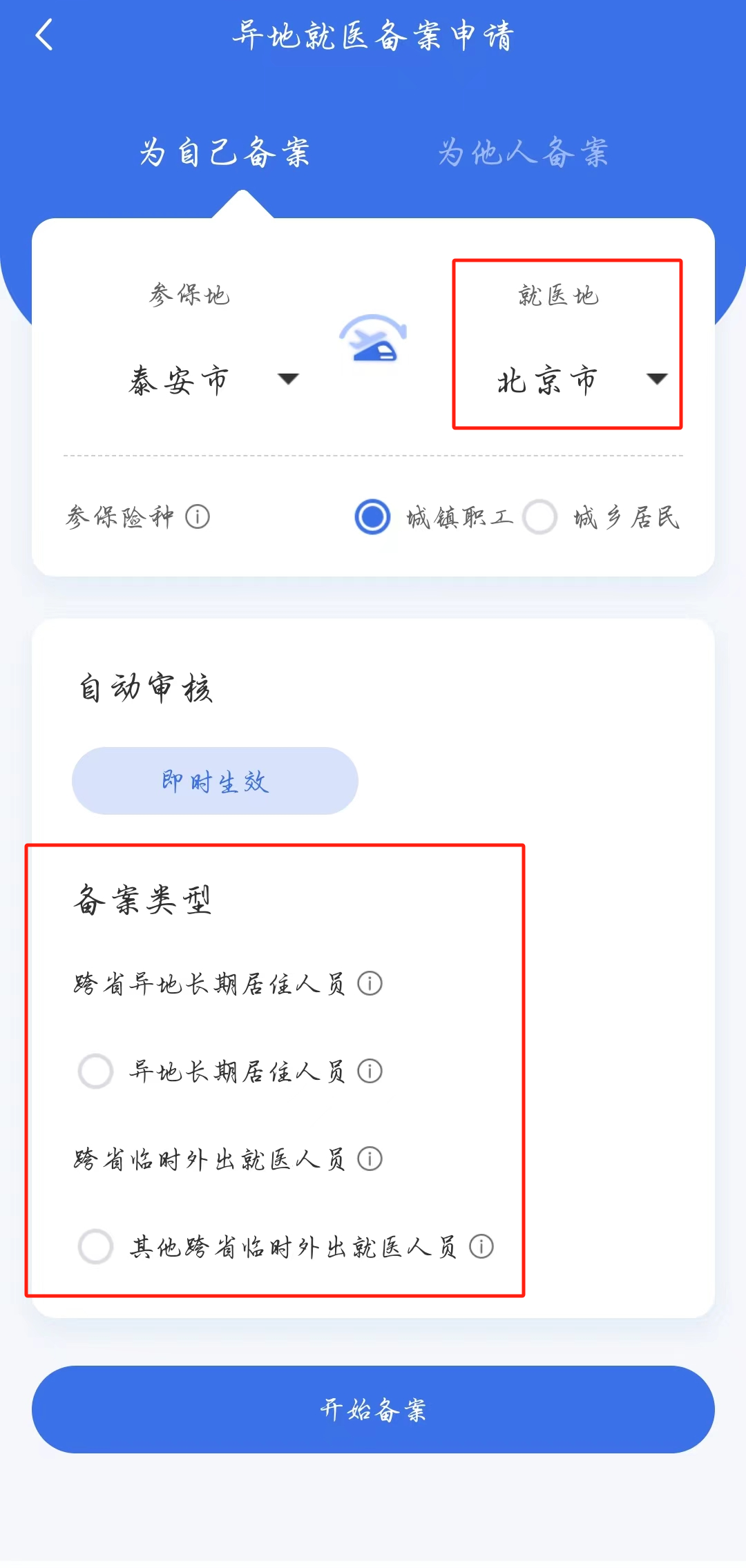View info for 跨省临时外出就医人员 heading
This screenshot has width=746, height=1568.
coord(370,1159)
